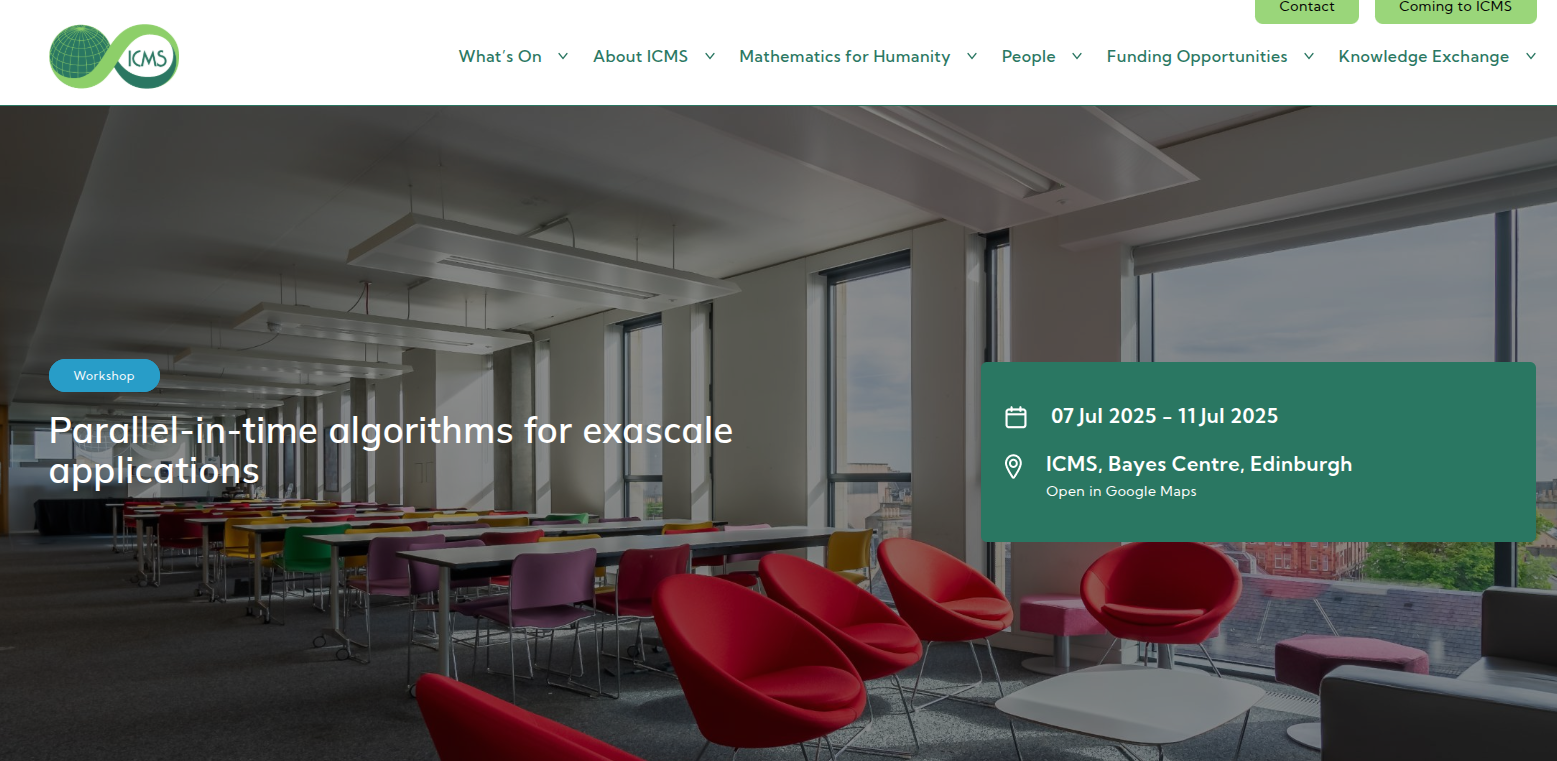Expand Funding Opportunities chevron
Image resolution: width=1557 pixels, height=761 pixels.
[x=1309, y=56]
